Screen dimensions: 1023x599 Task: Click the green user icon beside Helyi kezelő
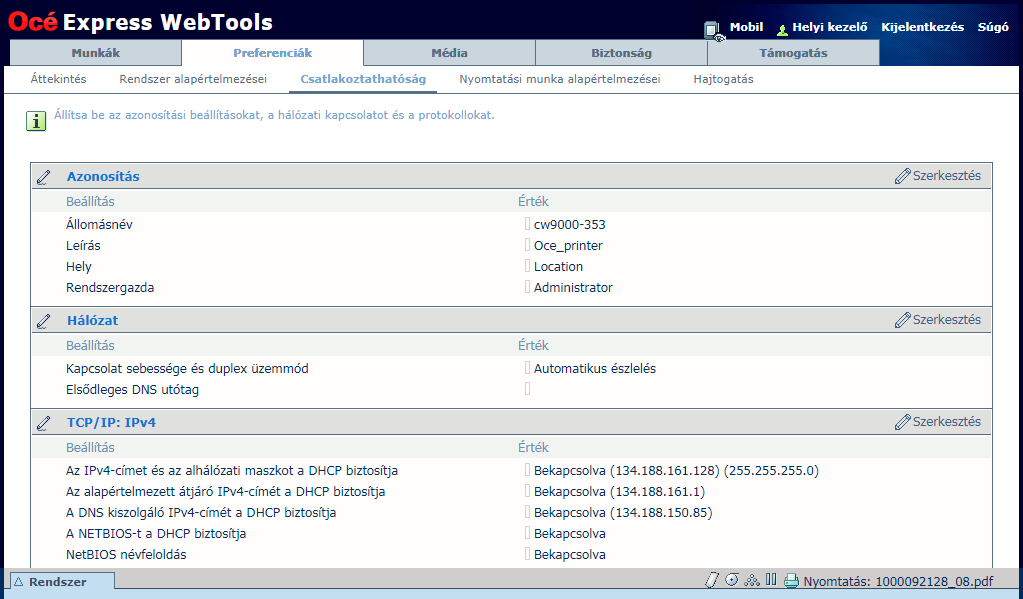pos(782,29)
